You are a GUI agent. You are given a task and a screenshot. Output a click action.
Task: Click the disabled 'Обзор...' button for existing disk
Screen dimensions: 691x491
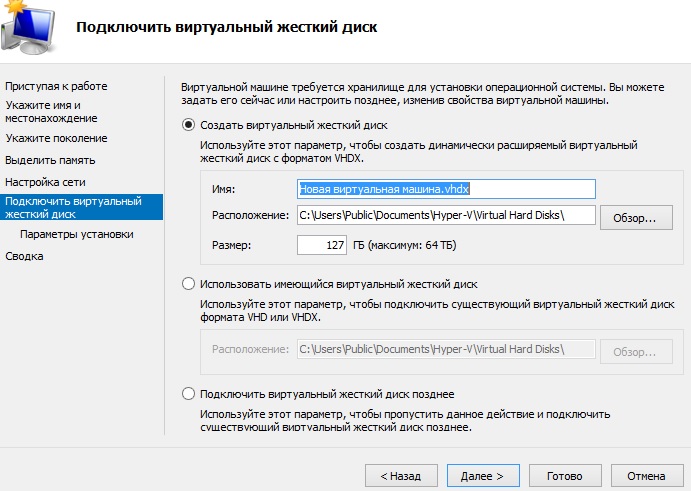[636, 352]
